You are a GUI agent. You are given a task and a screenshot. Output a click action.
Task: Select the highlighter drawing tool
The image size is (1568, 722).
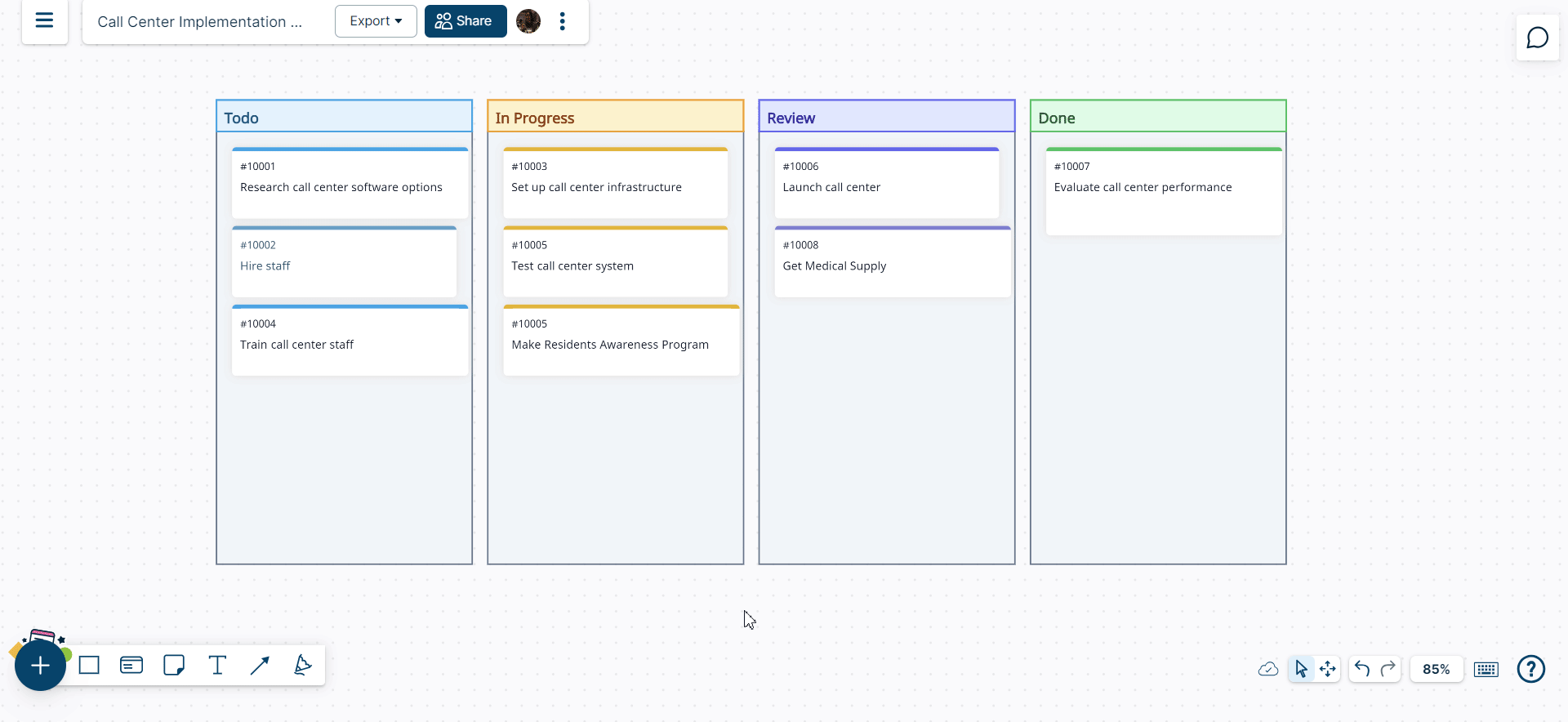pyautogui.click(x=302, y=666)
